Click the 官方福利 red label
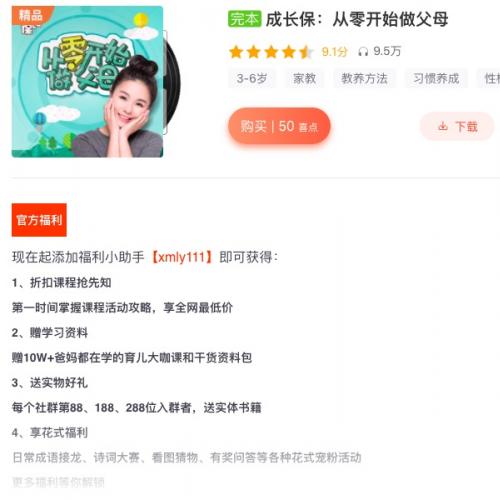This screenshot has height=500, width=500. click(x=39, y=220)
